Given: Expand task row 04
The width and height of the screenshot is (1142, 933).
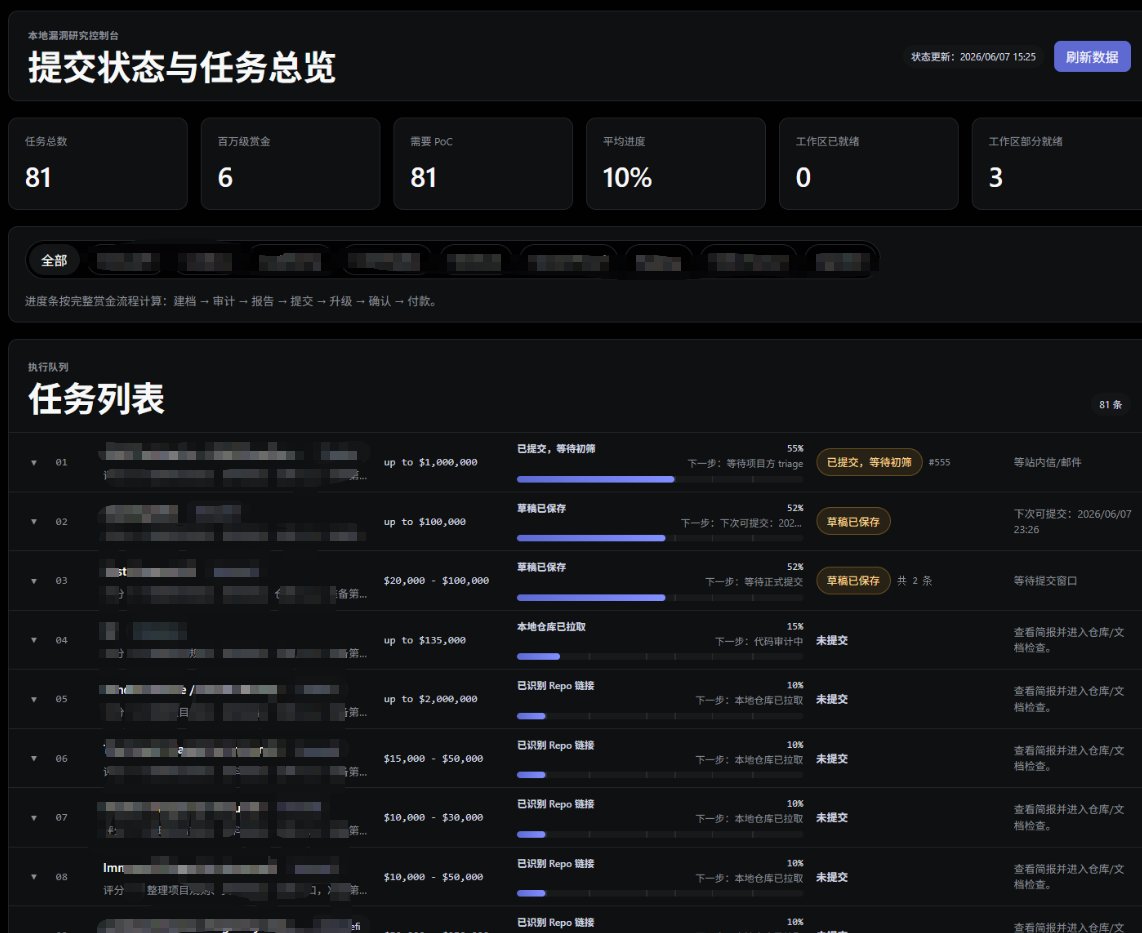Looking at the screenshot, I should pyautogui.click(x=34, y=640).
